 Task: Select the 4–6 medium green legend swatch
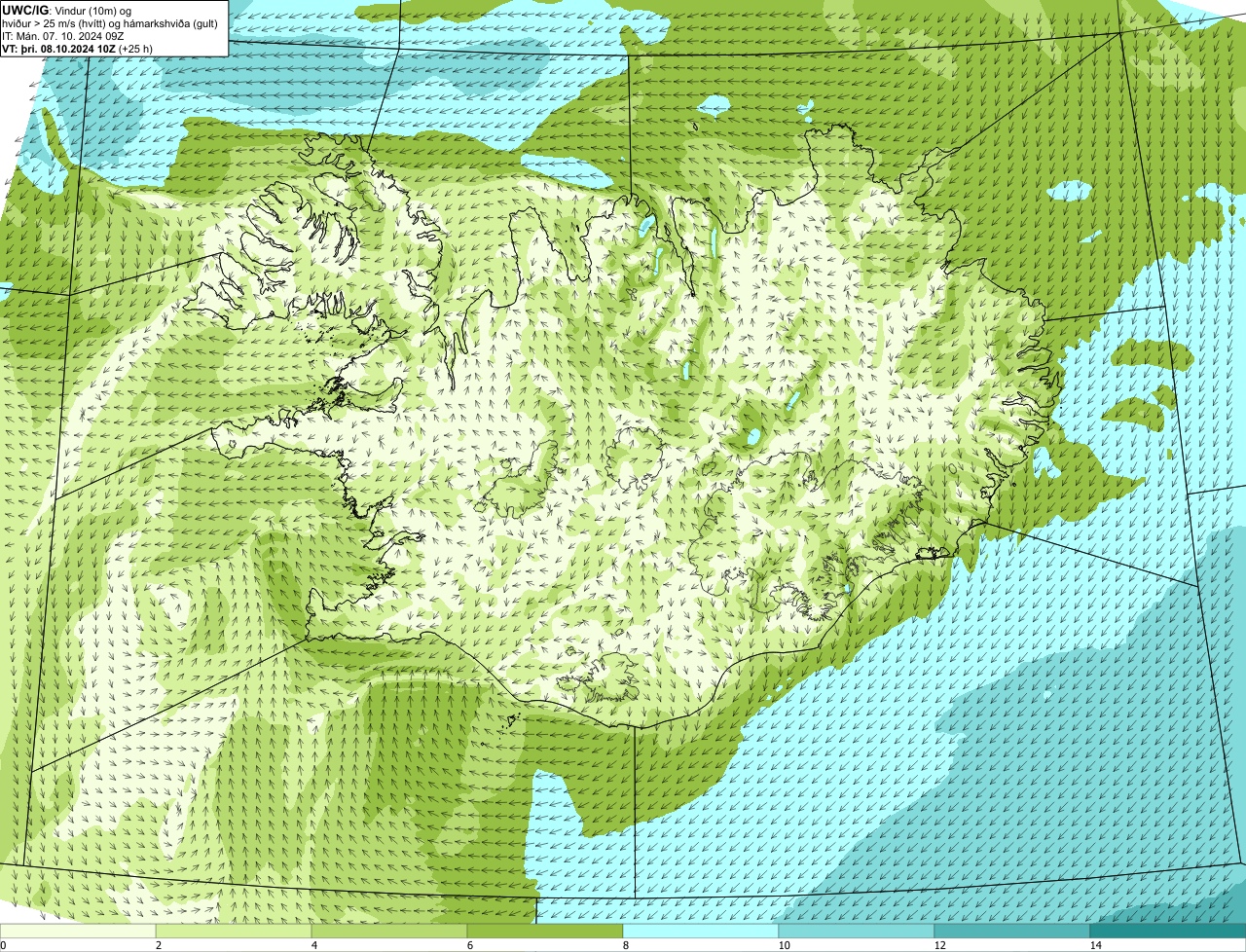(389, 932)
